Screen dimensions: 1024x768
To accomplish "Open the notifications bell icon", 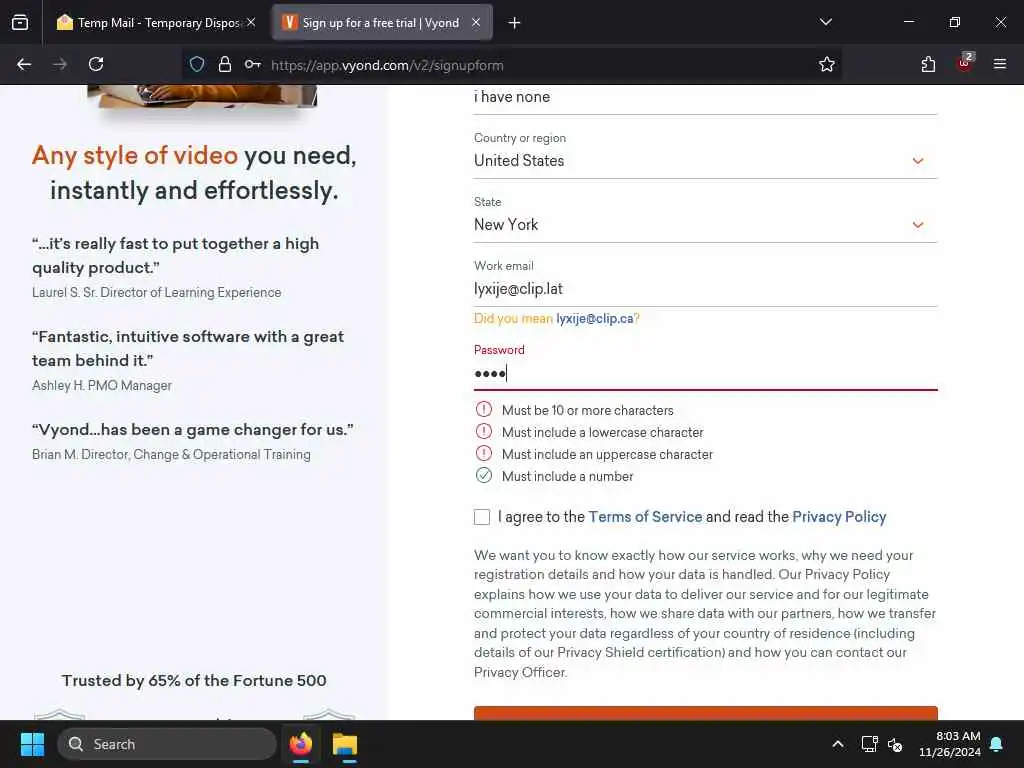I will pos(997,744).
